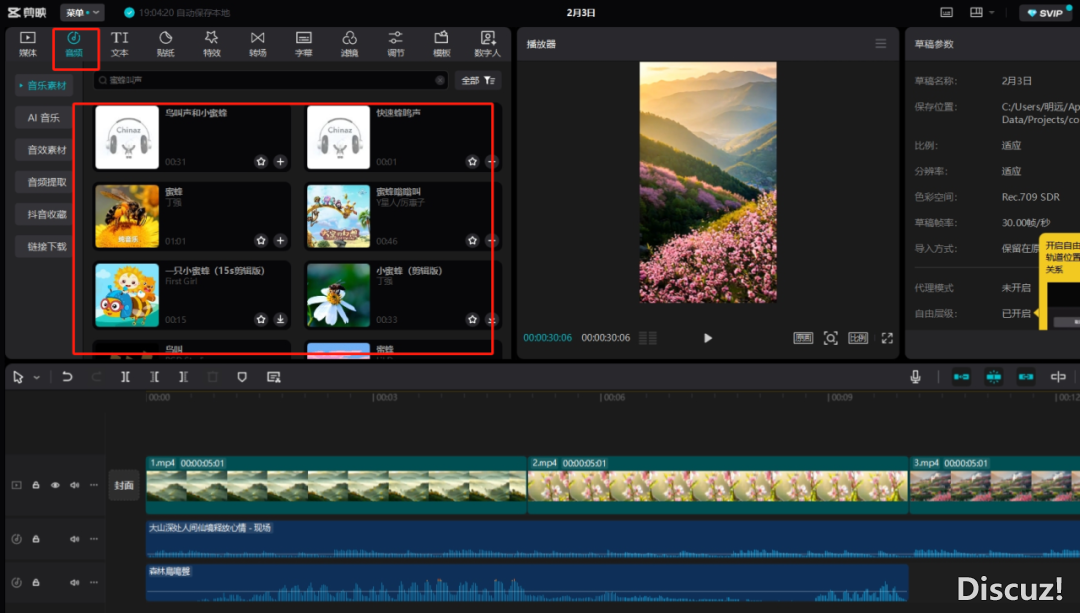Preview the 小蜜蜂（剪辑版） flower thumbnail
The height and width of the screenshot is (613, 1080).
(x=338, y=295)
